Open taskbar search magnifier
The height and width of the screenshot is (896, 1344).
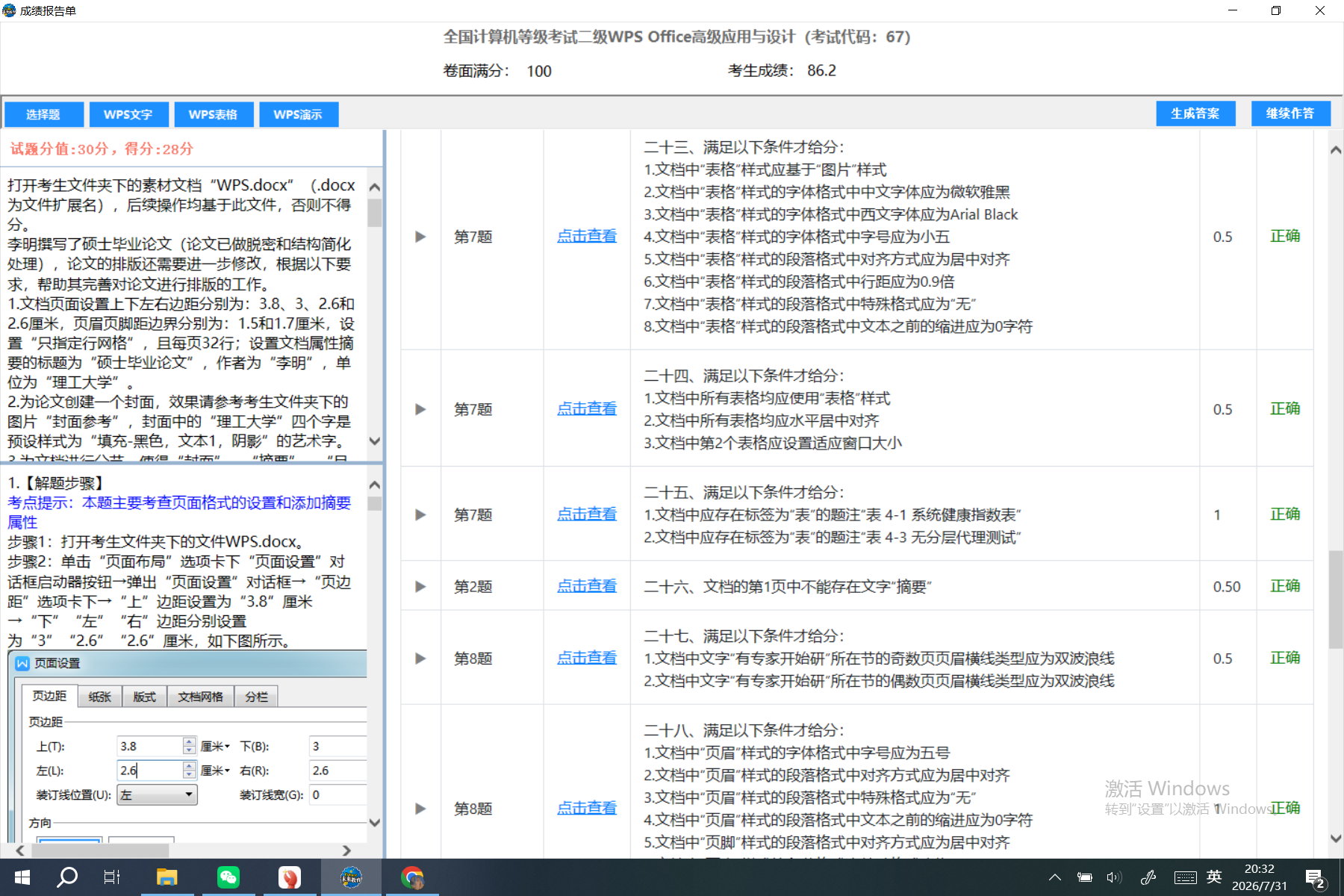tap(67, 877)
